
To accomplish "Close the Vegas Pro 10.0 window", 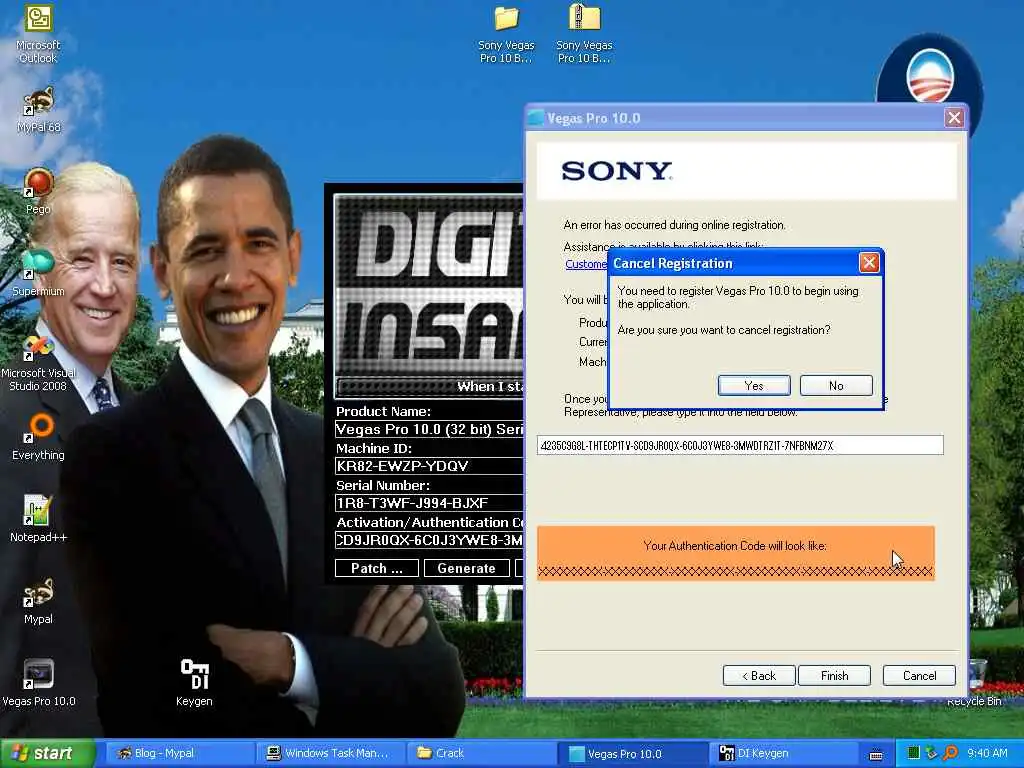I will (x=954, y=118).
